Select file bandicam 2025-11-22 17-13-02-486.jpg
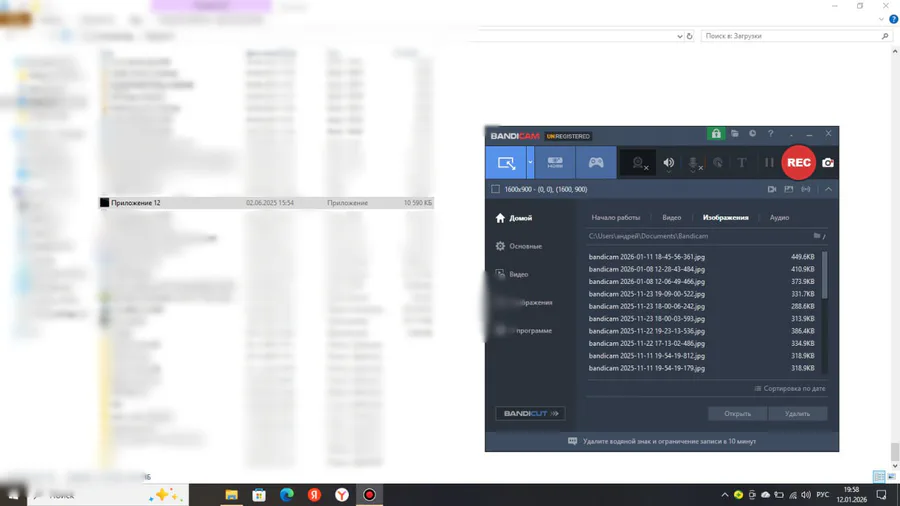 tap(701, 344)
